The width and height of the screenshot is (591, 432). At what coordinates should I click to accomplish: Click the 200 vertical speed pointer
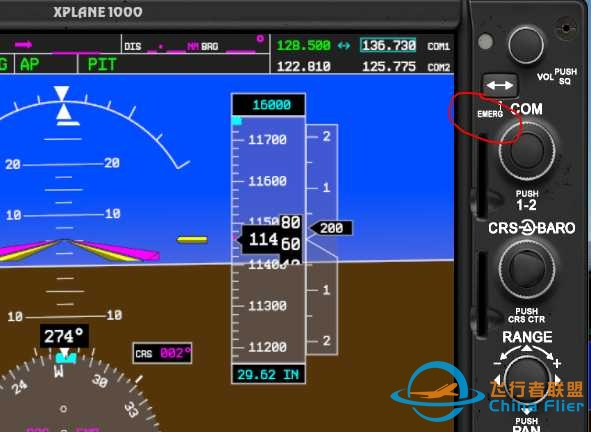331,228
